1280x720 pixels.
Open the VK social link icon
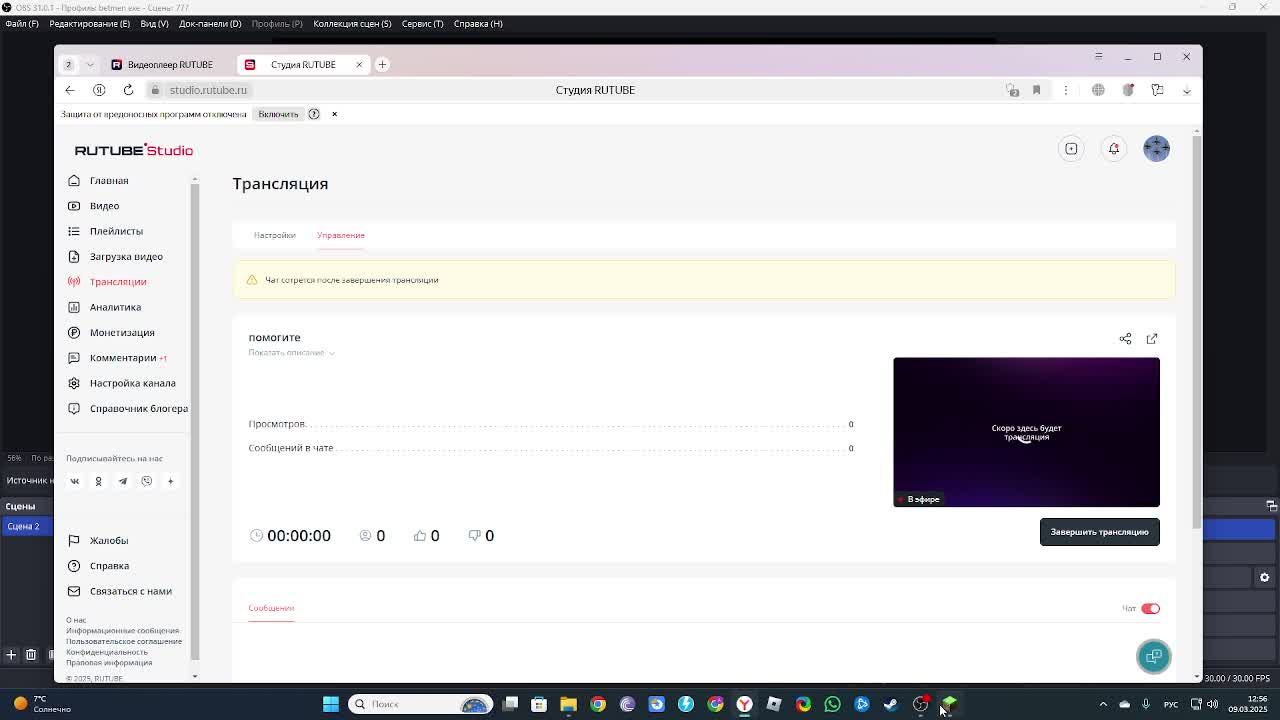(x=74, y=481)
